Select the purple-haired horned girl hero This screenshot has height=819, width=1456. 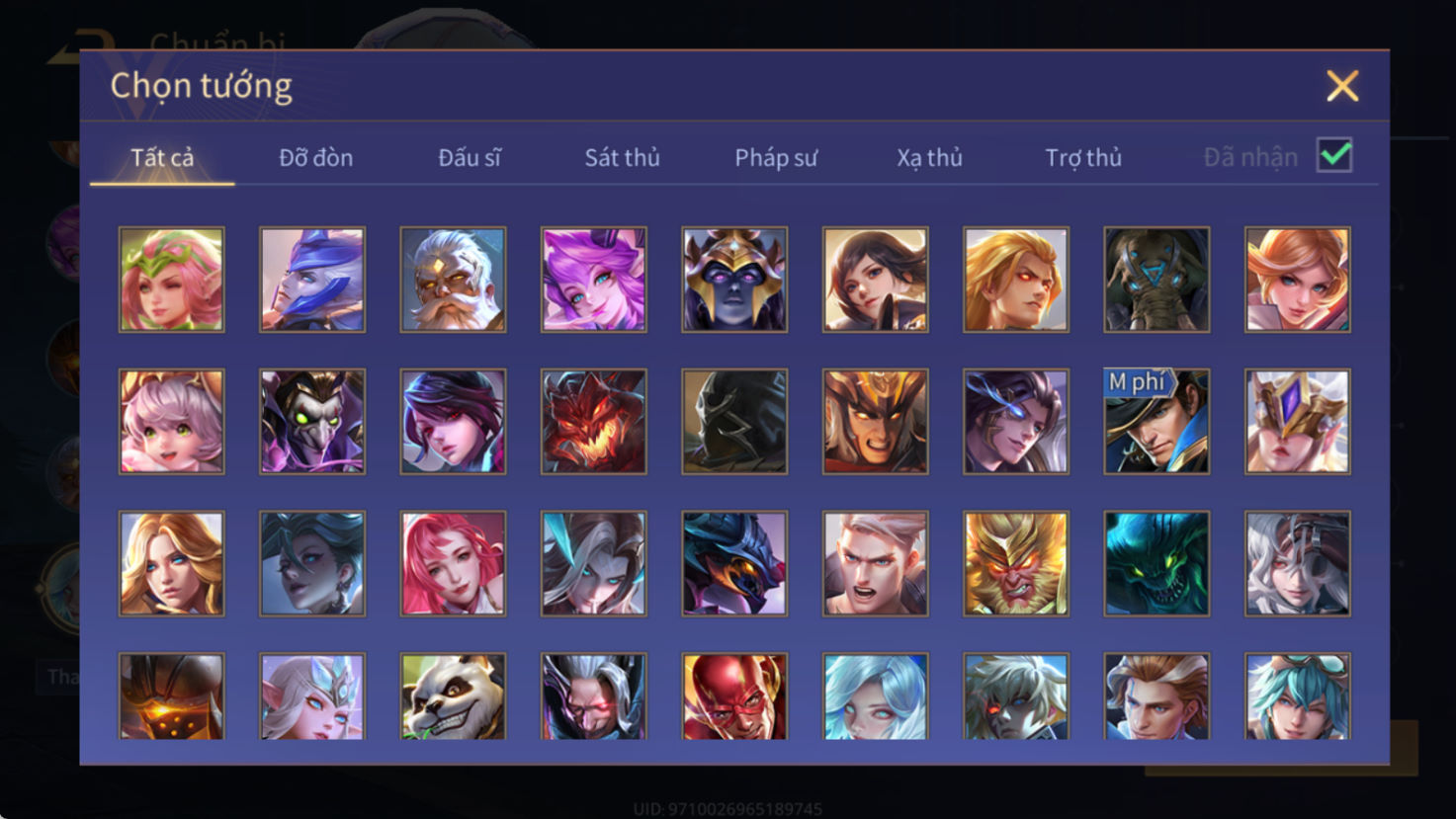[x=594, y=280]
